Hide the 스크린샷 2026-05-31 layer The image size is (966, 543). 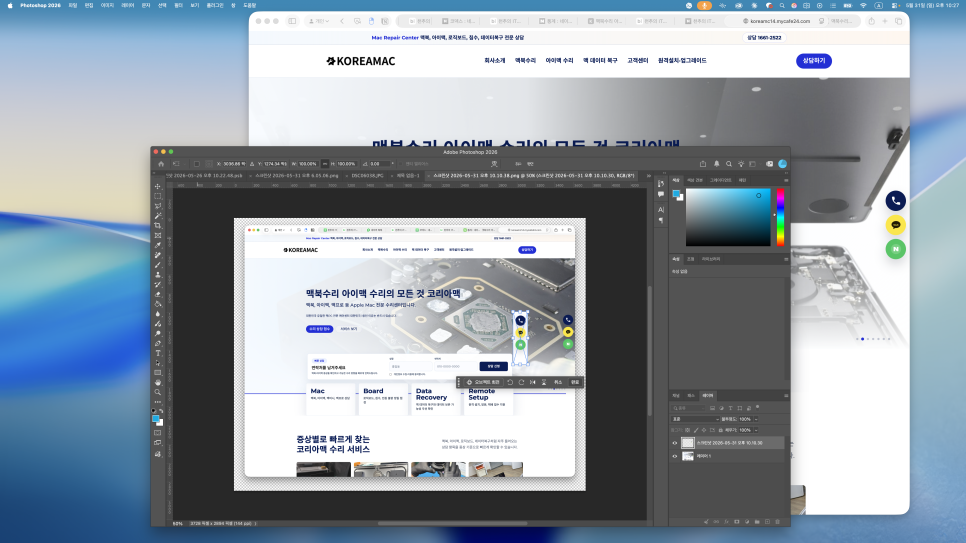point(675,443)
